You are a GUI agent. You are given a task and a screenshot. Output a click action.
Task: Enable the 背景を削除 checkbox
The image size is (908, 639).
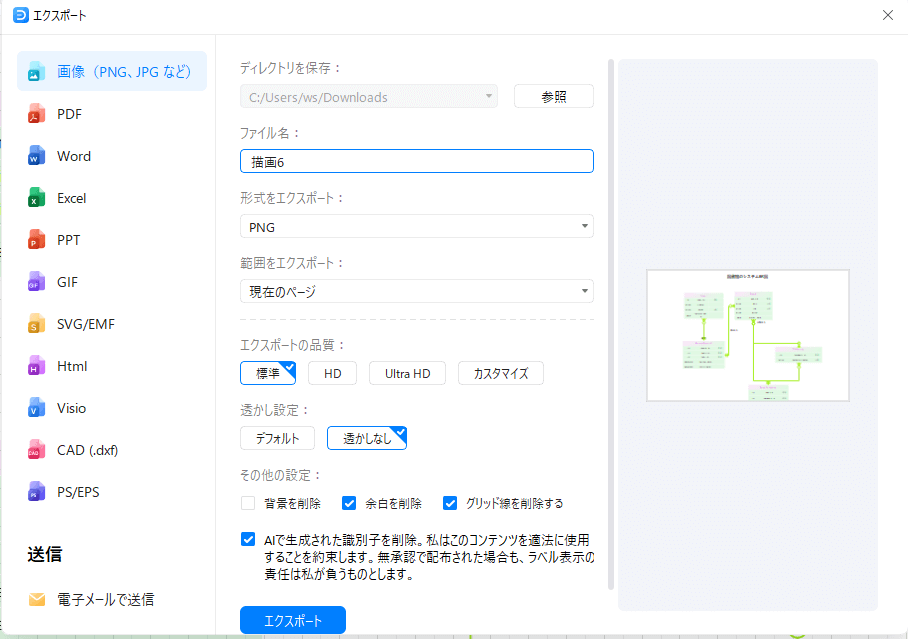tap(248, 503)
